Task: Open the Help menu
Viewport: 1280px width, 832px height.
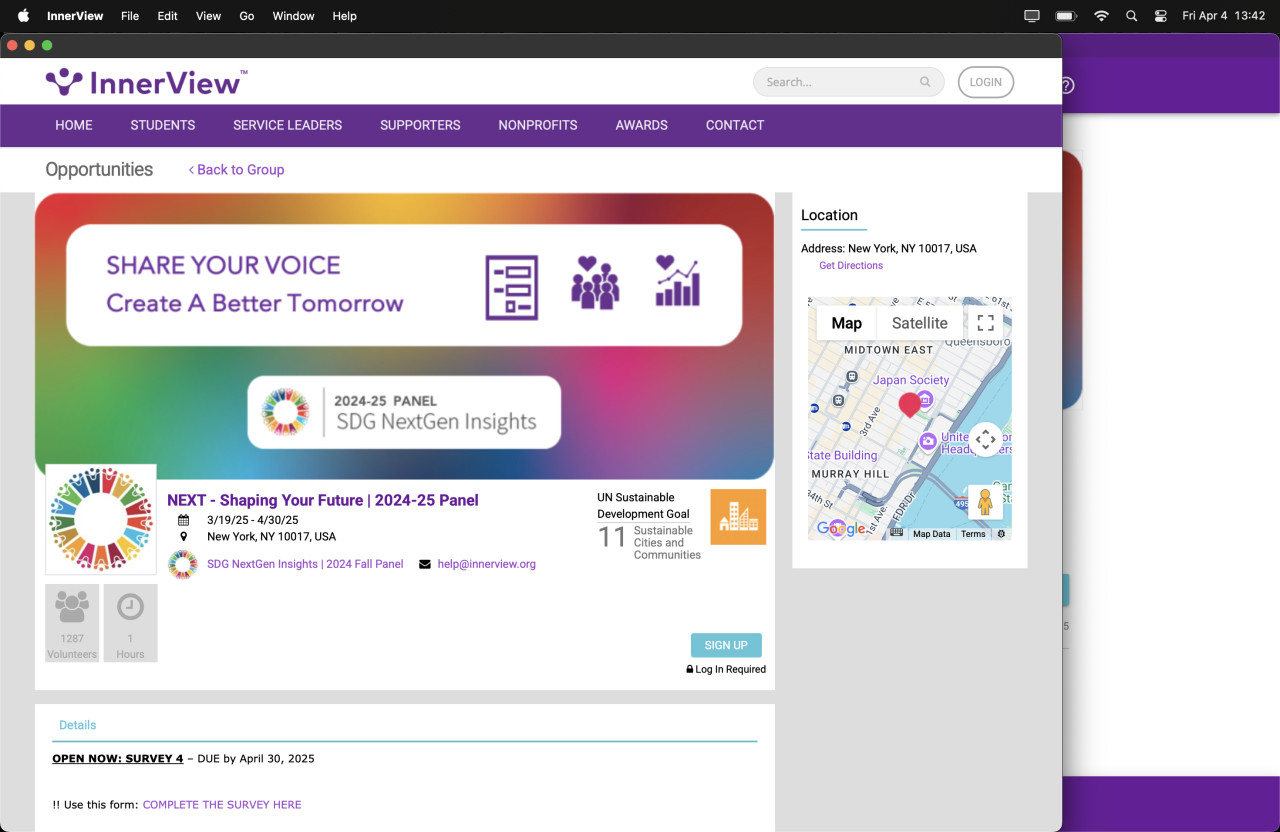Action: (344, 16)
